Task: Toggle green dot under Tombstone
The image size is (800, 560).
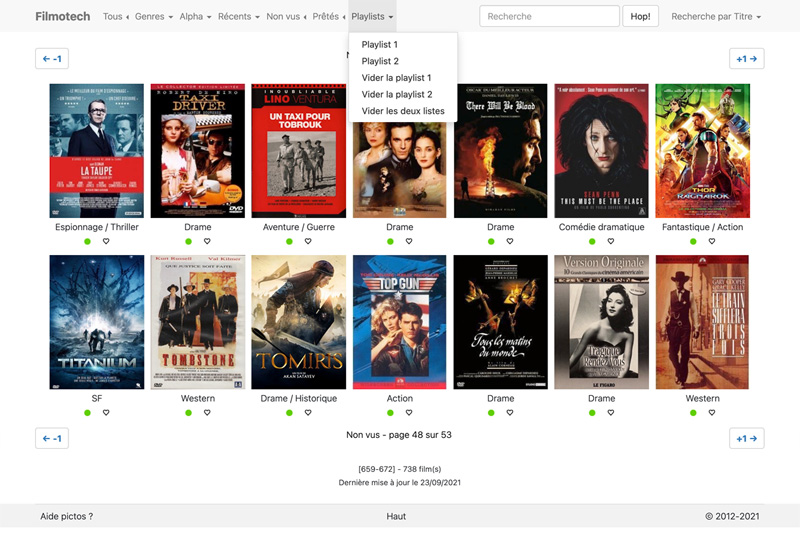Action: point(189,413)
